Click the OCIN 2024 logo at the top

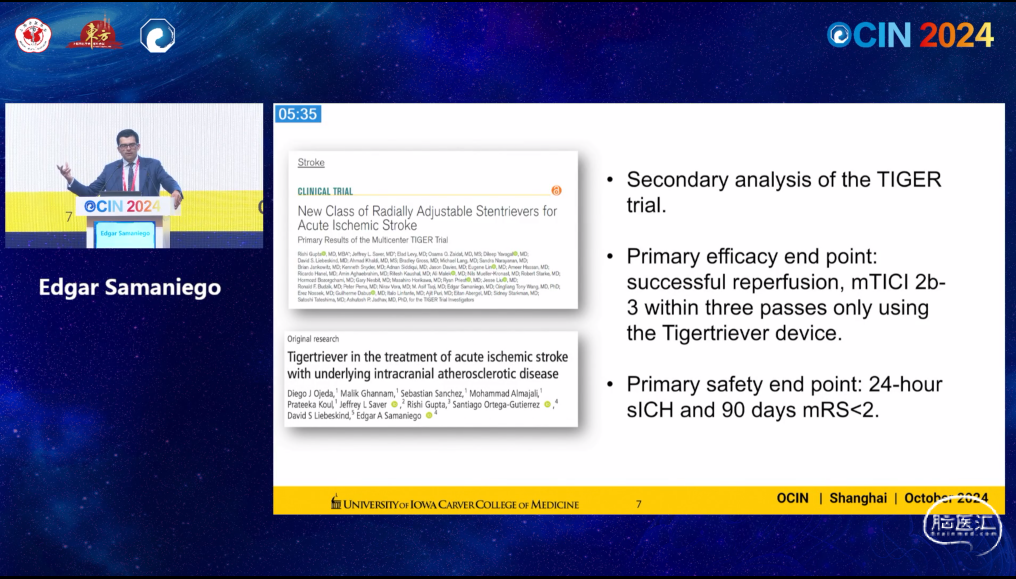910,35
